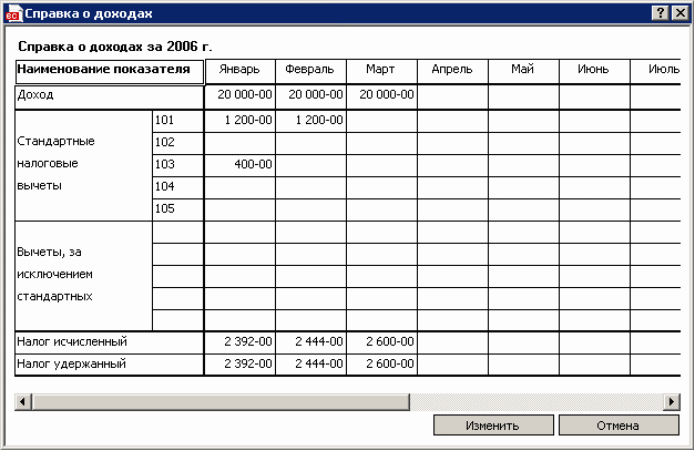Select the Январь column header
The image size is (694, 450).
point(240,71)
